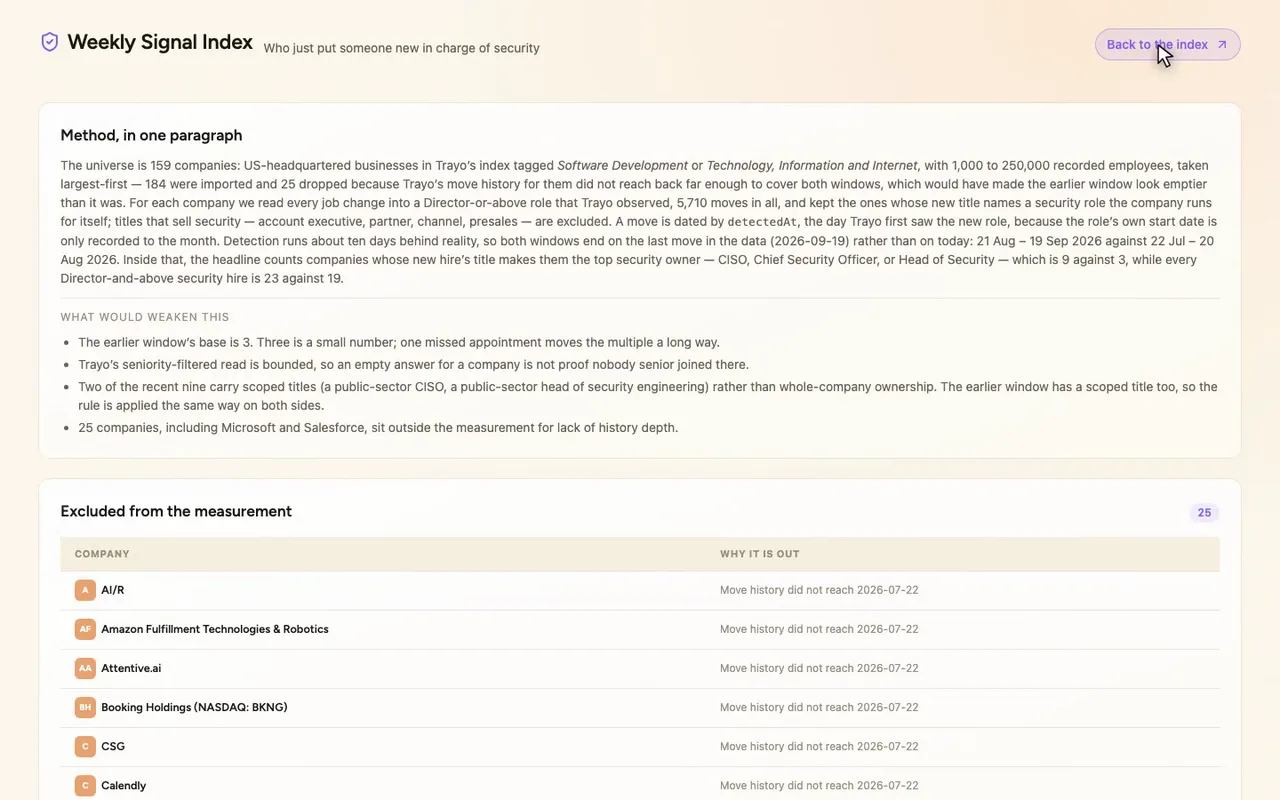This screenshot has width=1280, height=800.
Task: Select the CSG company name
Action: click(113, 746)
